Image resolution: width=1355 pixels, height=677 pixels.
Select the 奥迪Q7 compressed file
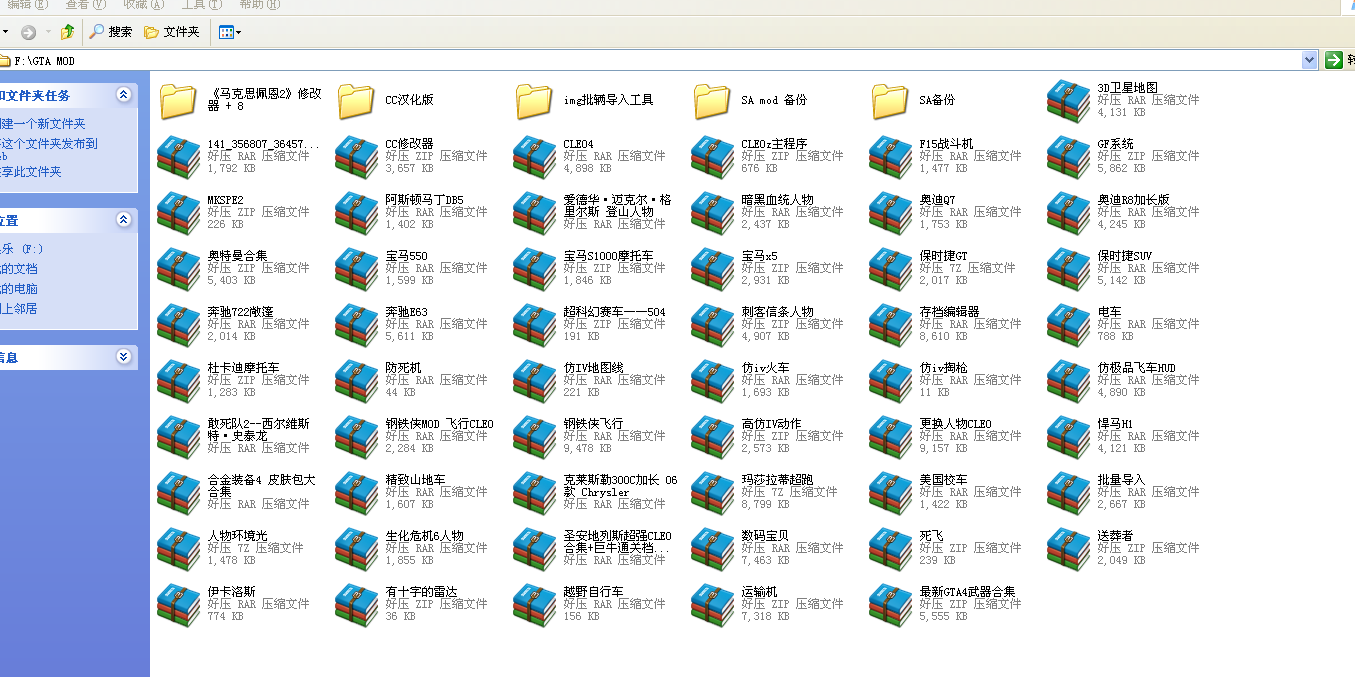(891, 212)
